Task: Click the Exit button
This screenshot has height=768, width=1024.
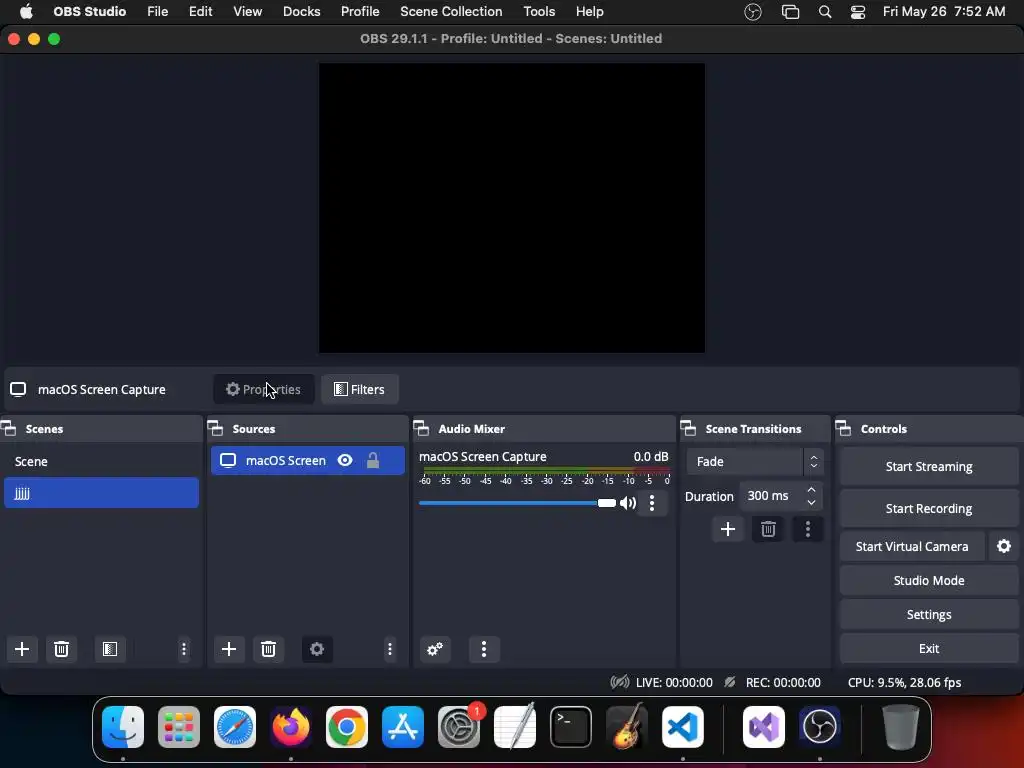Action: 929,648
